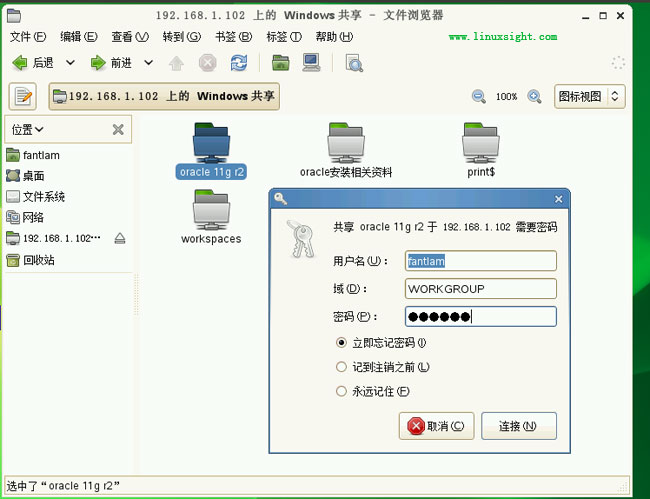Click the Search files magnifier icon
This screenshot has width=650, height=499.
pyautogui.click(x=354, y=63)
